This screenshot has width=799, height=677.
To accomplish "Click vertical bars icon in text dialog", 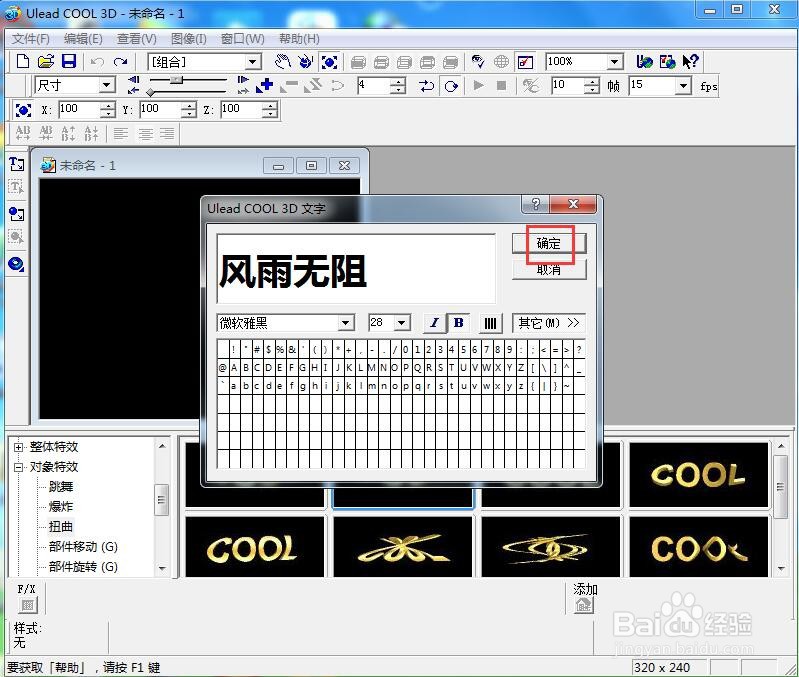I will point(490,323).
